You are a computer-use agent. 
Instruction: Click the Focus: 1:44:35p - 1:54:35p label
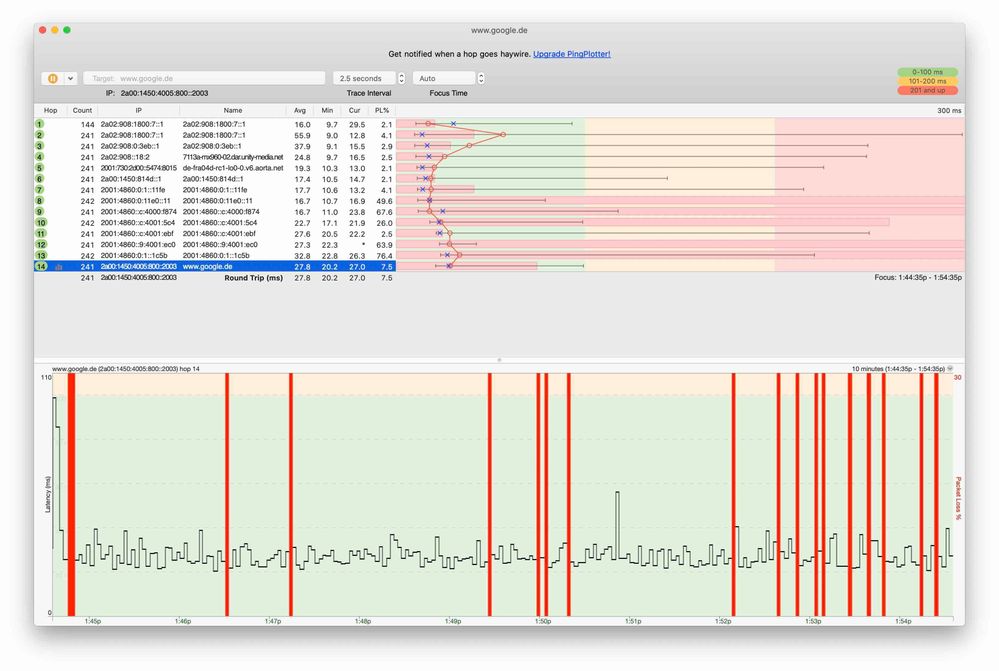[918, 278]
